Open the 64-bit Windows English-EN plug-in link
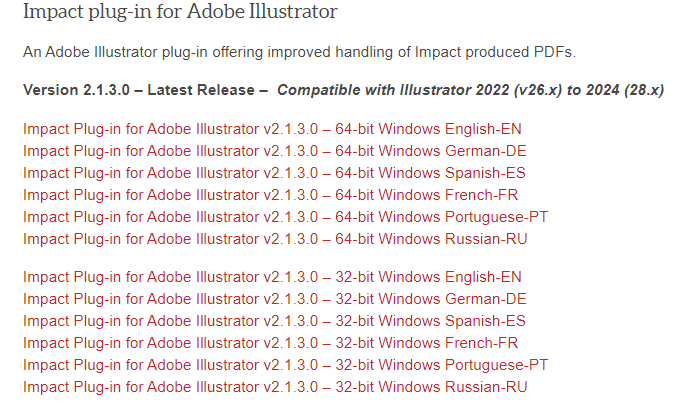The height and width of the screenshot is (406, 675). [x=272, y=129]
